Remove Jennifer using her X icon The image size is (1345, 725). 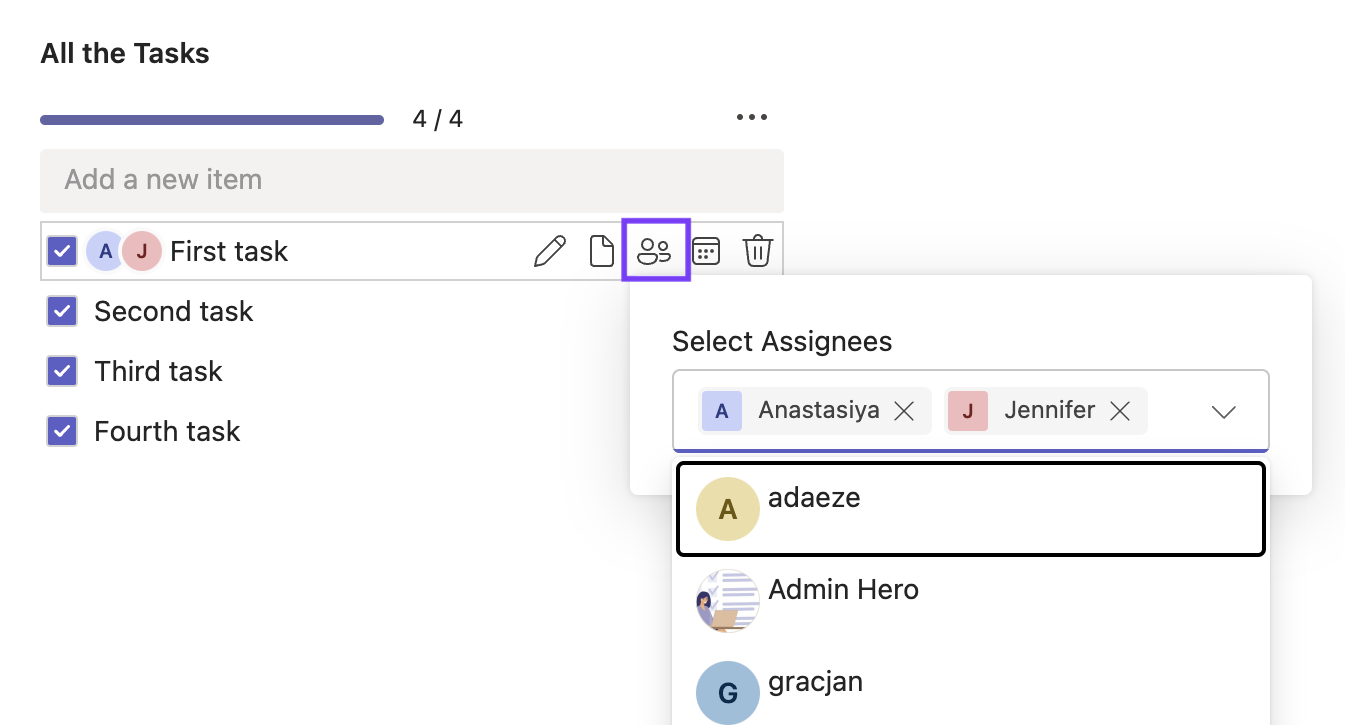[x=1120, y=410]
